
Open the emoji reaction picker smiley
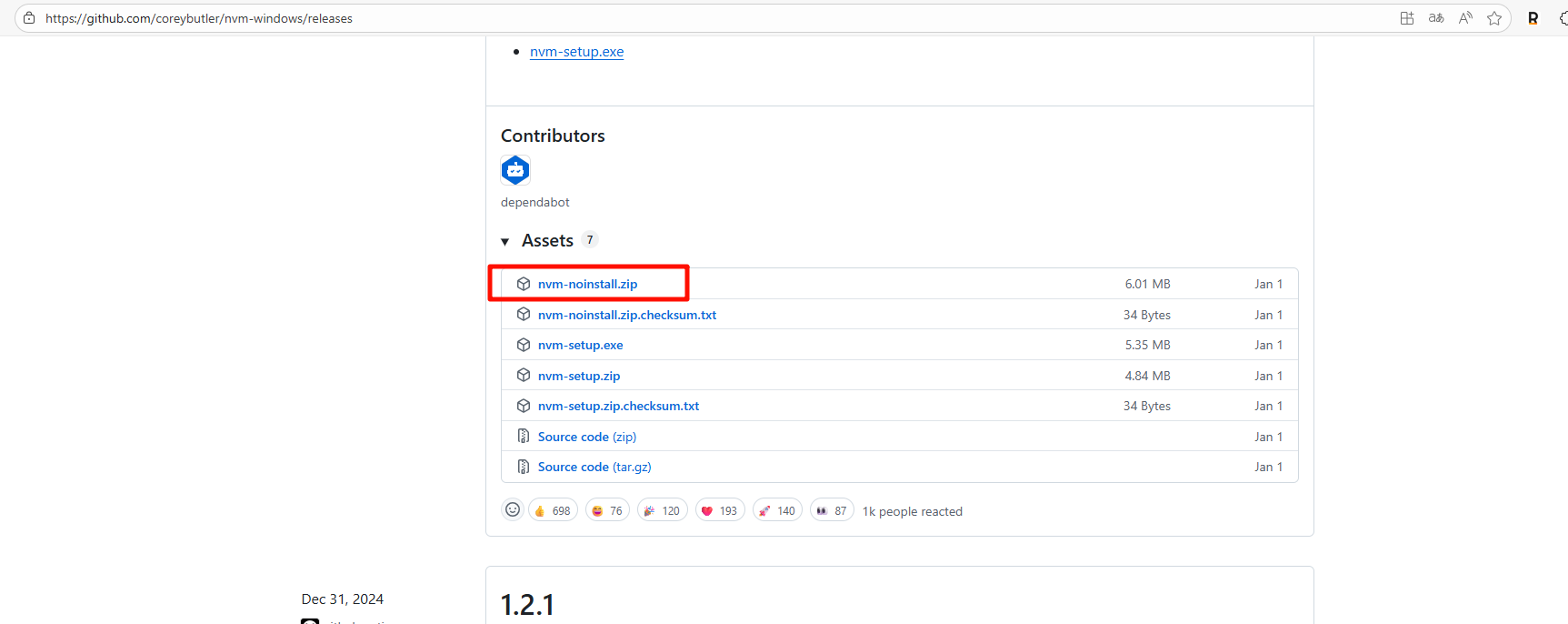(x=513, y=510)
